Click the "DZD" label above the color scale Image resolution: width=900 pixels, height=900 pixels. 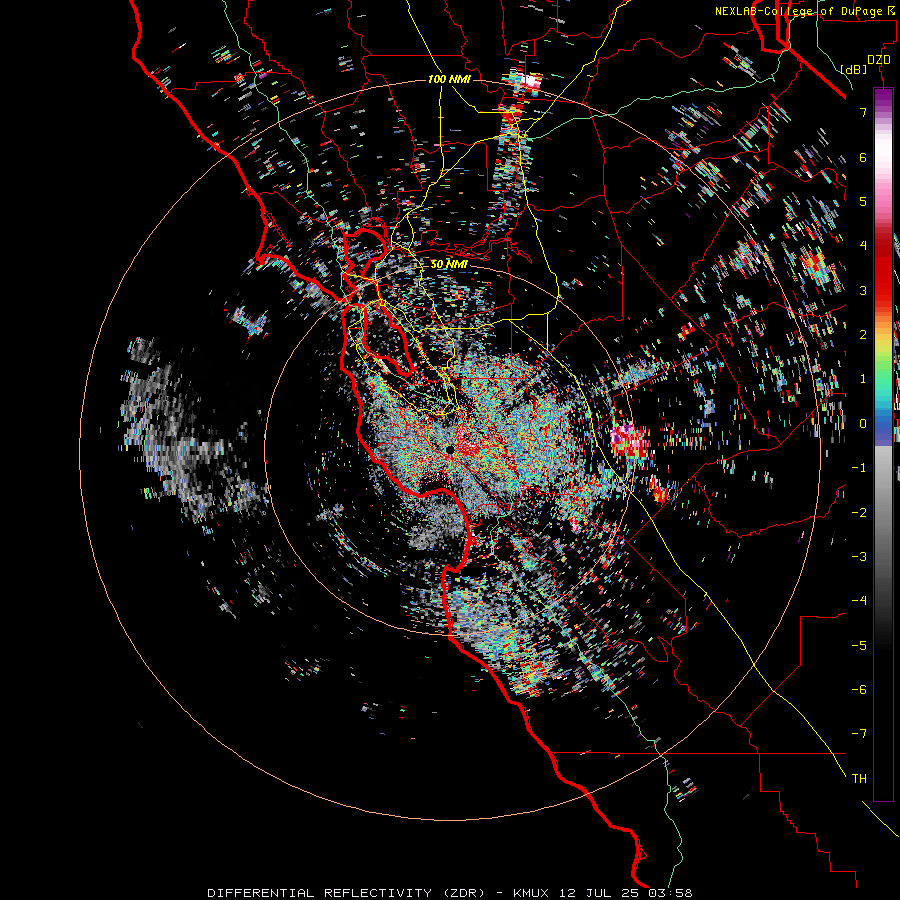[x=879, y=60]
